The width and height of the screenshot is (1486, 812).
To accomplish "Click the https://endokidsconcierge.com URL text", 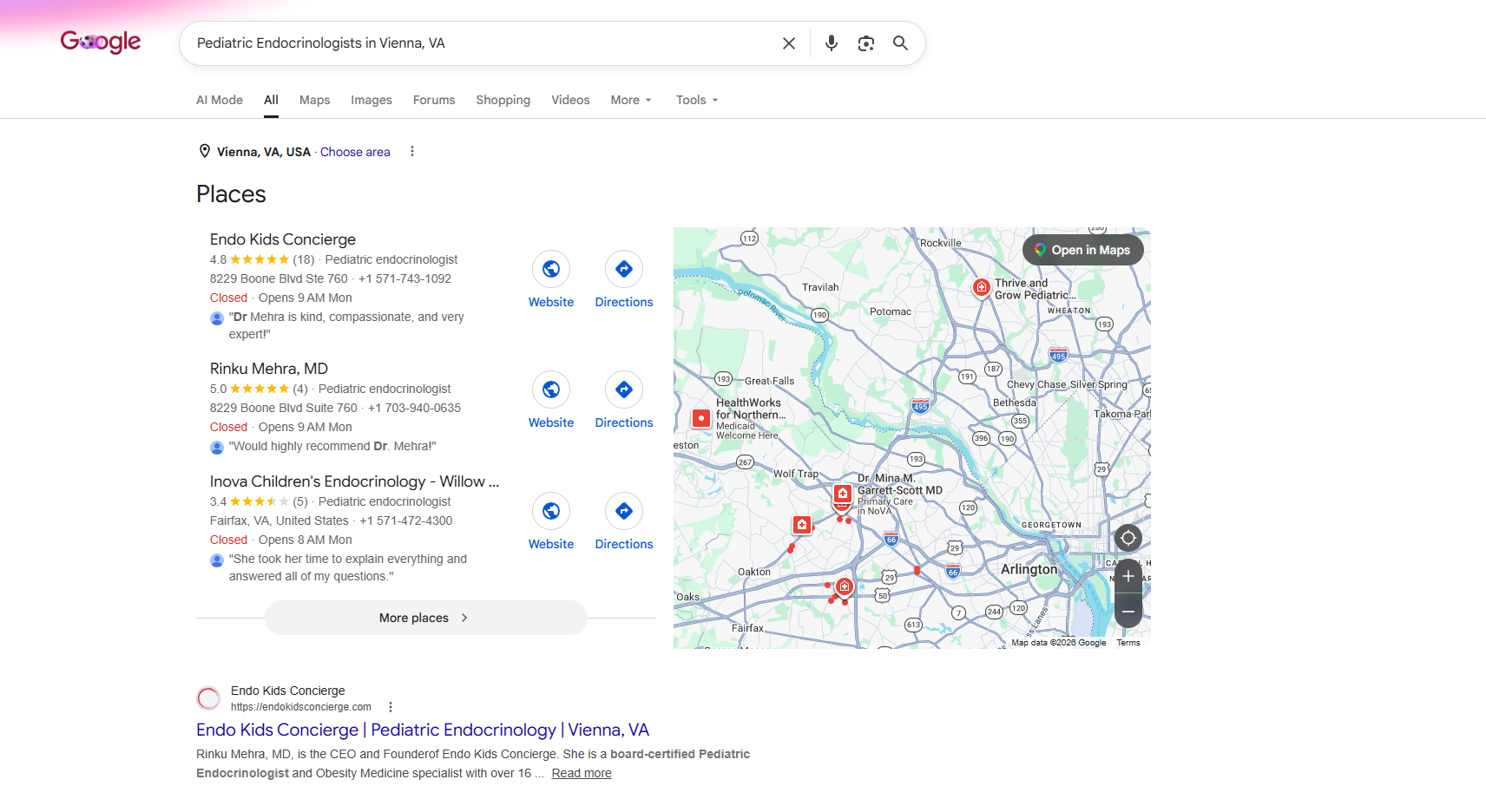I will (301, 707).
